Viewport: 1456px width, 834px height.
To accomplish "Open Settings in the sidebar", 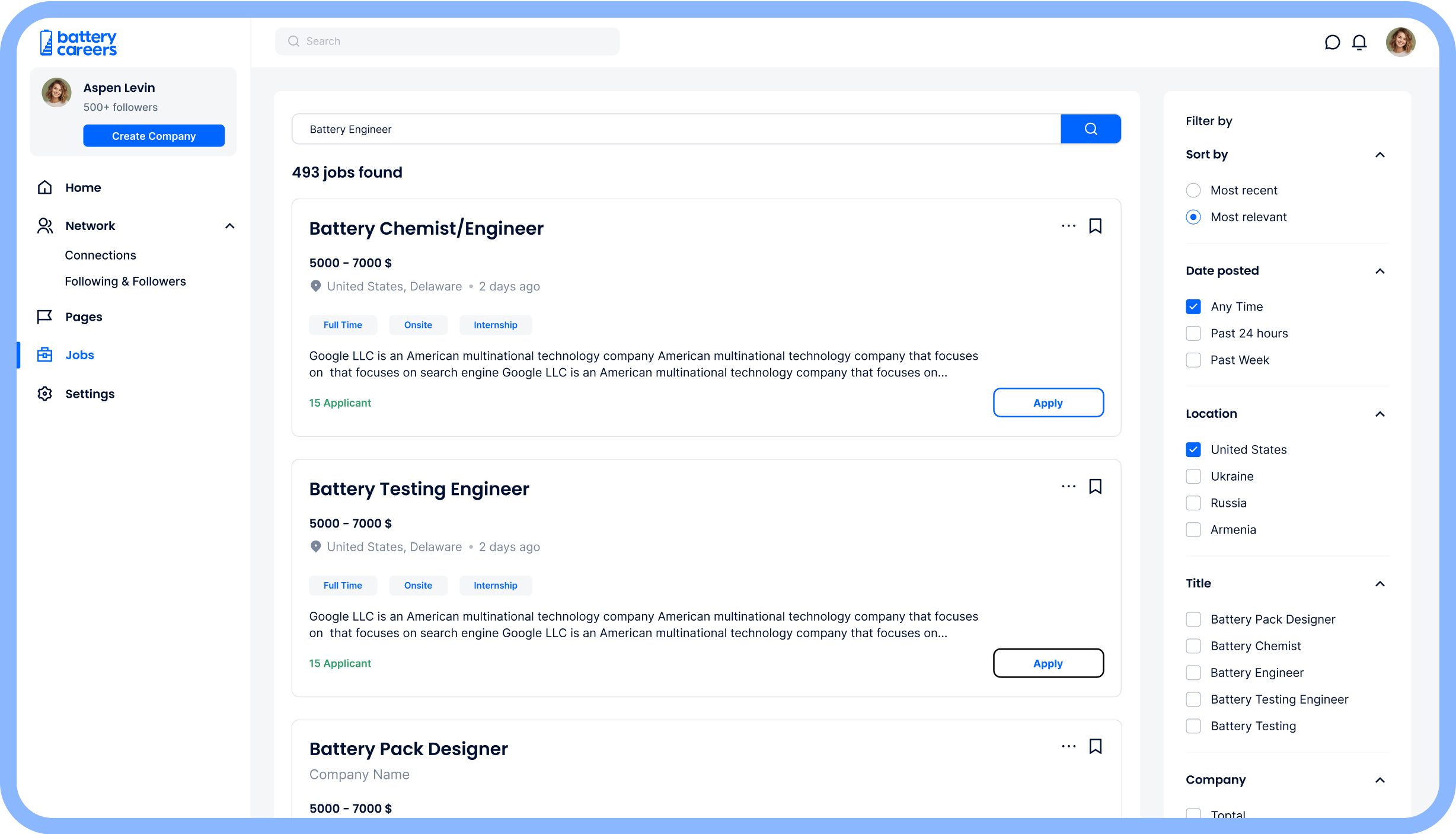I will click(90, 394).
